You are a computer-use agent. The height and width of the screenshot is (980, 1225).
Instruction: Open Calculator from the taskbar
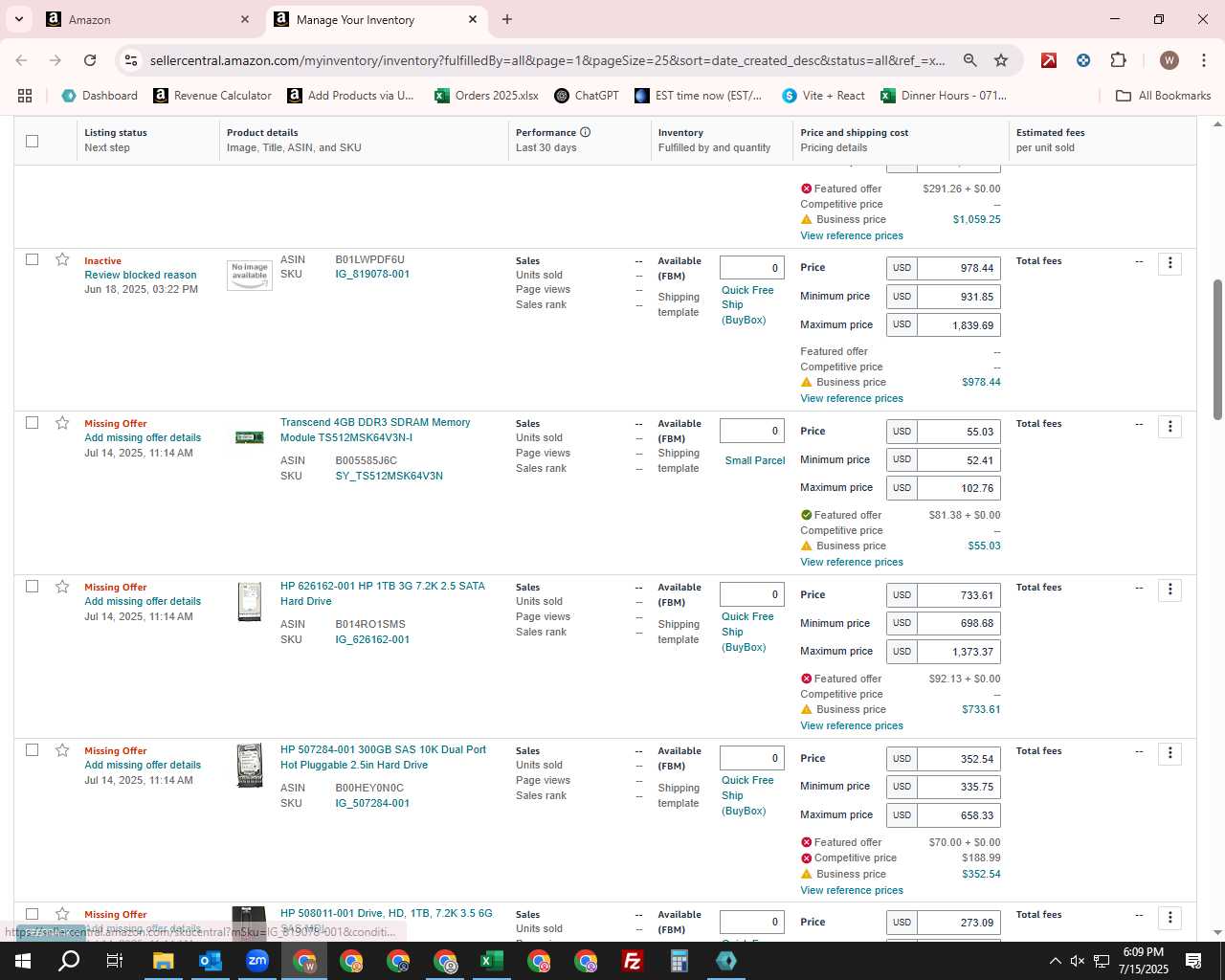point(679,961)
